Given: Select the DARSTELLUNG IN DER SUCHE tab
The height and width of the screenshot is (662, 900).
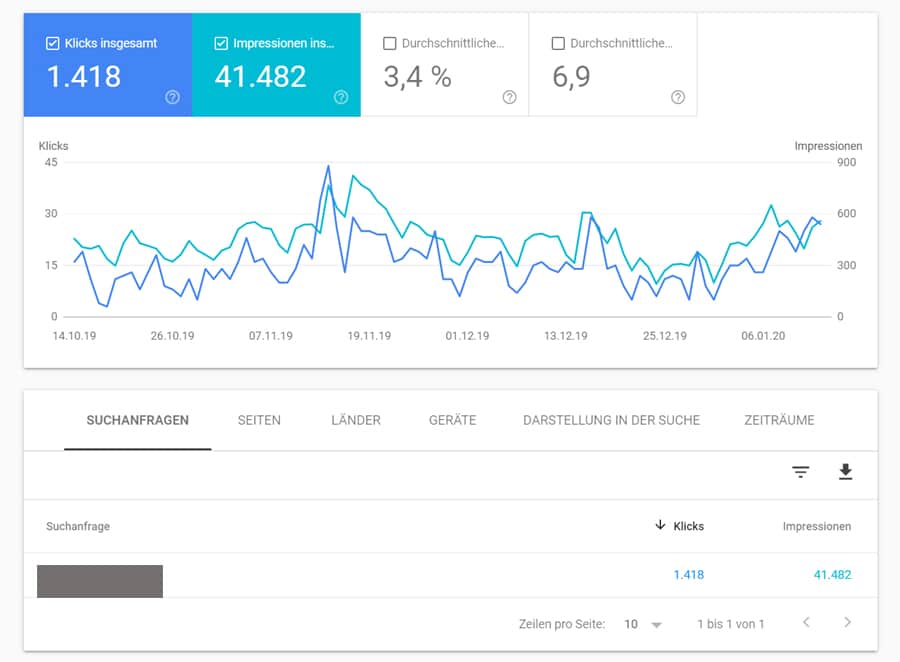Looking at the screenshot, I should click(611, 420).
